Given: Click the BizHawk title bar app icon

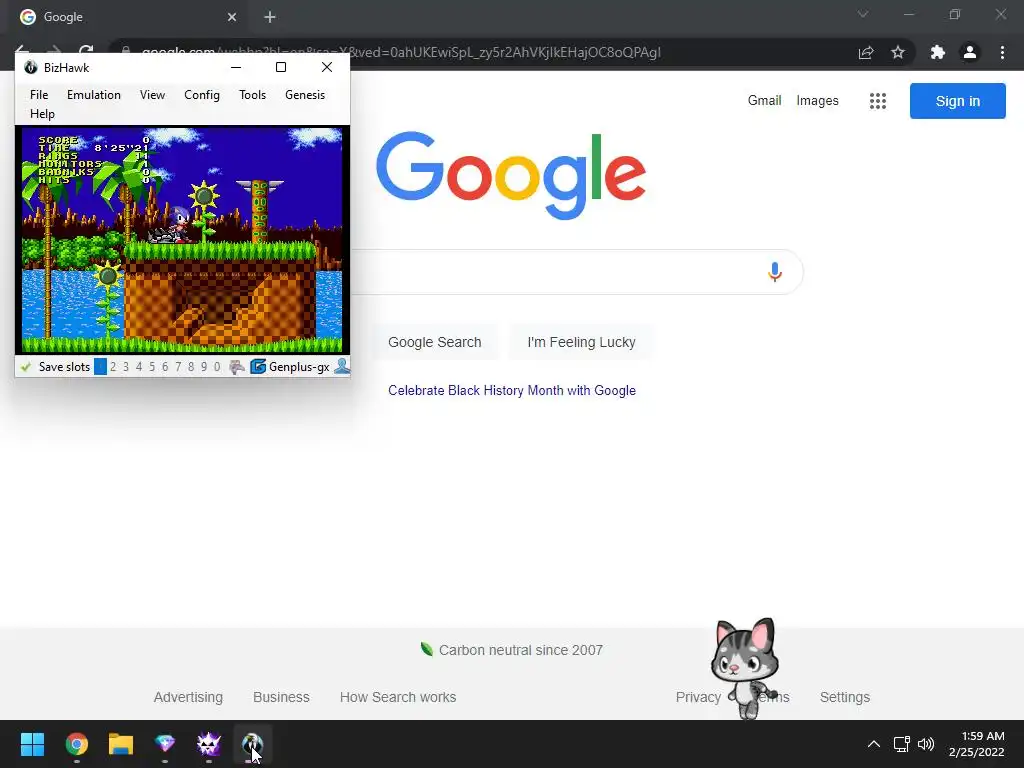Looking at the screenshot, I should (x=30, y=67).
